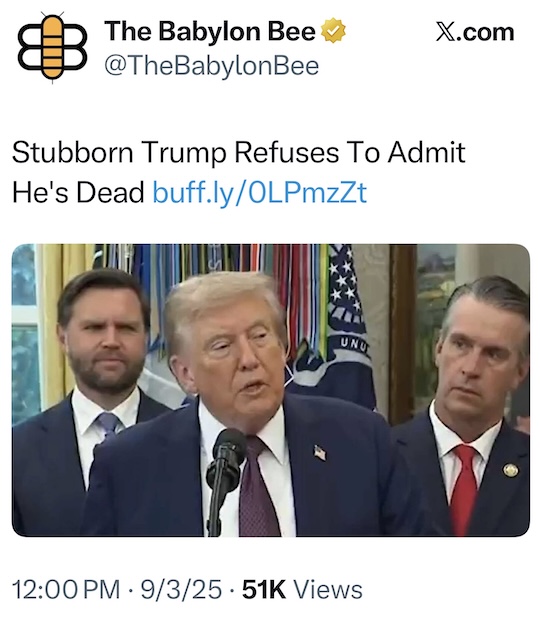Image resolution: width=540 pixels, height=621 pixels.
Task: Open The Babylon Bee display name
Action: pos(210,31)
